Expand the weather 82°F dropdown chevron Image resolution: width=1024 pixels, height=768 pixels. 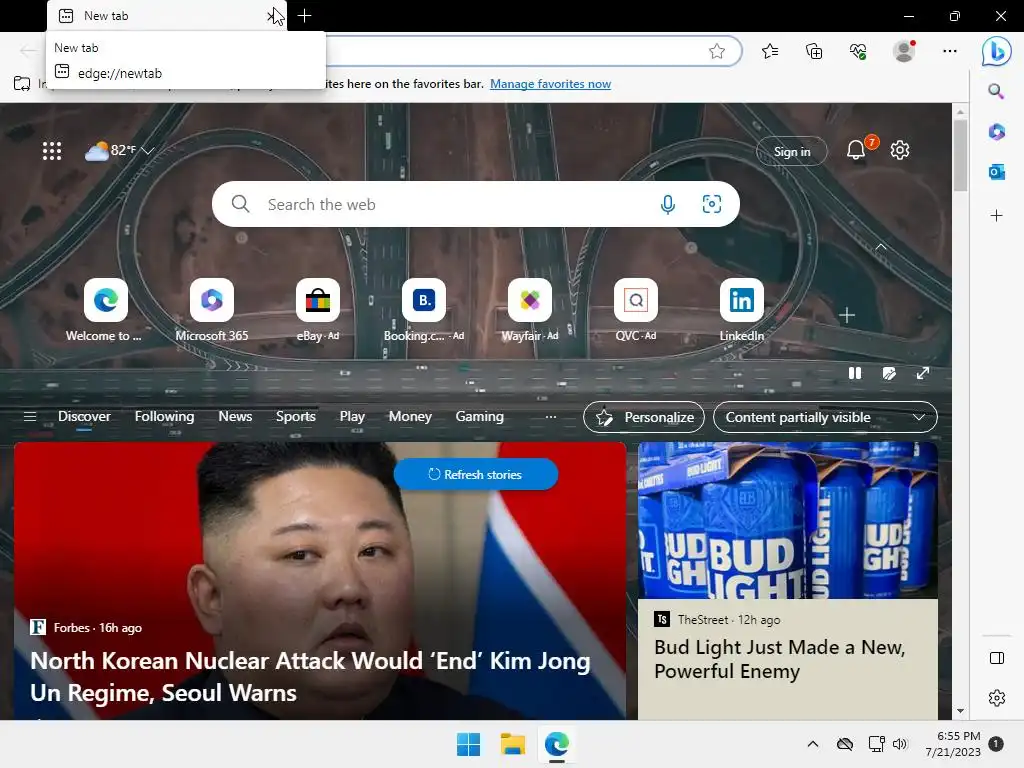148,151
